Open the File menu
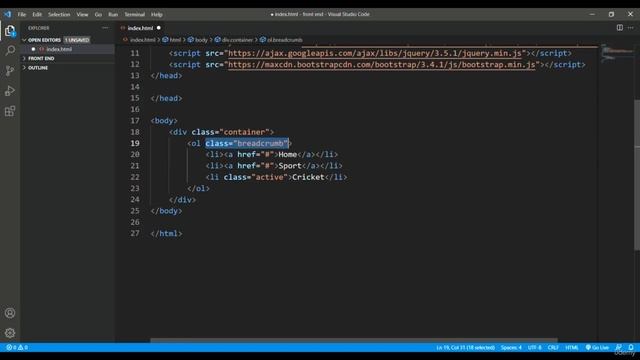The width and height of the screenshot is (640, 360). coord(22,14)
